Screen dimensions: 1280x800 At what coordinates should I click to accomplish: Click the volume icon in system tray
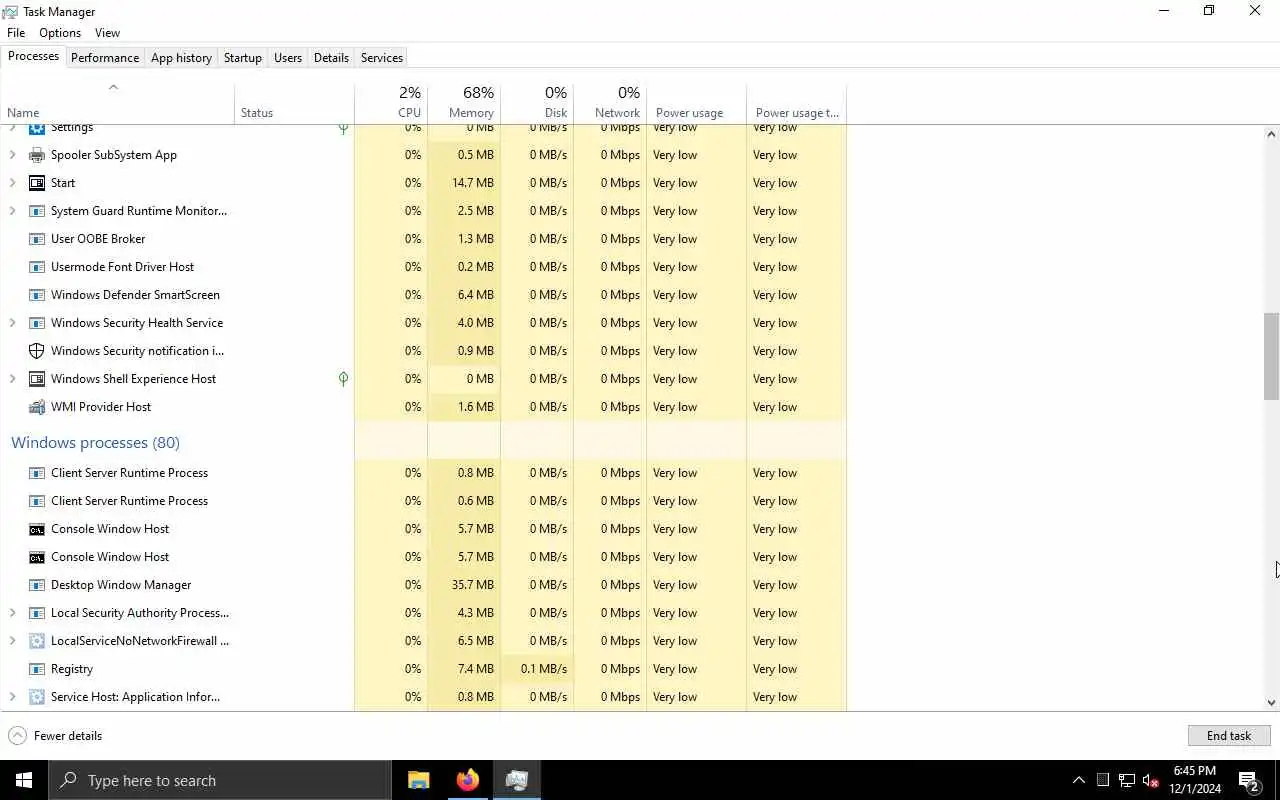tap(1150, 780)
